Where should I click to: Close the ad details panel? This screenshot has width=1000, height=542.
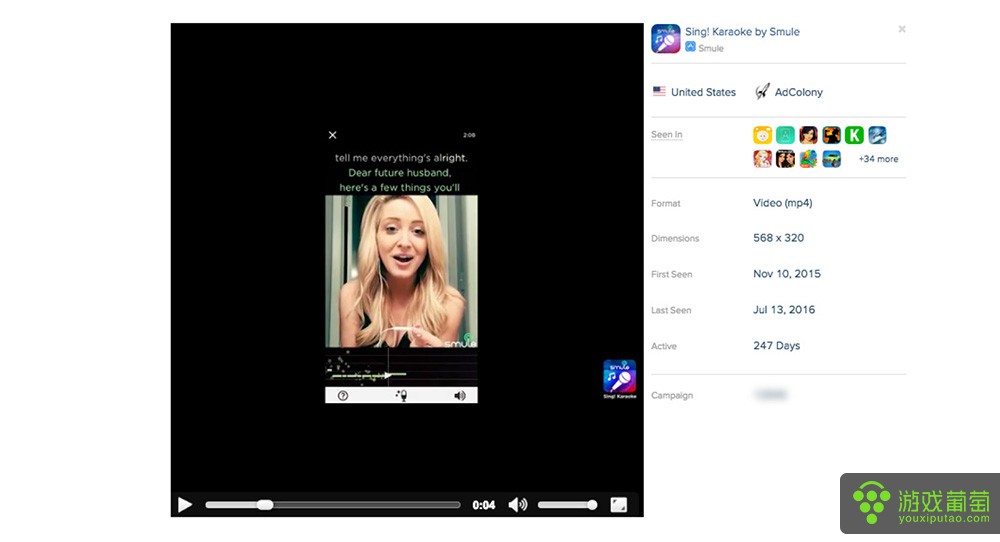pos(901,29)
